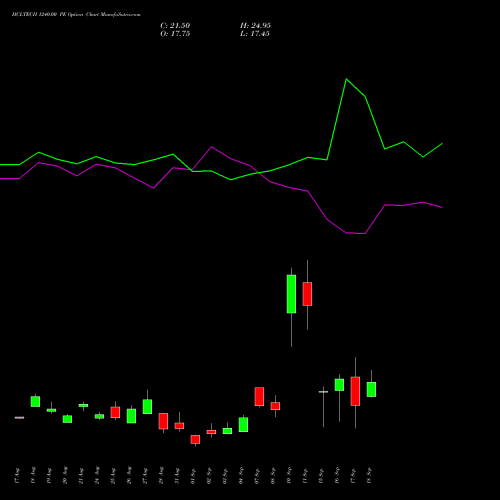
Task: Click the 01 Sep date label
Action: coord(193,476)
